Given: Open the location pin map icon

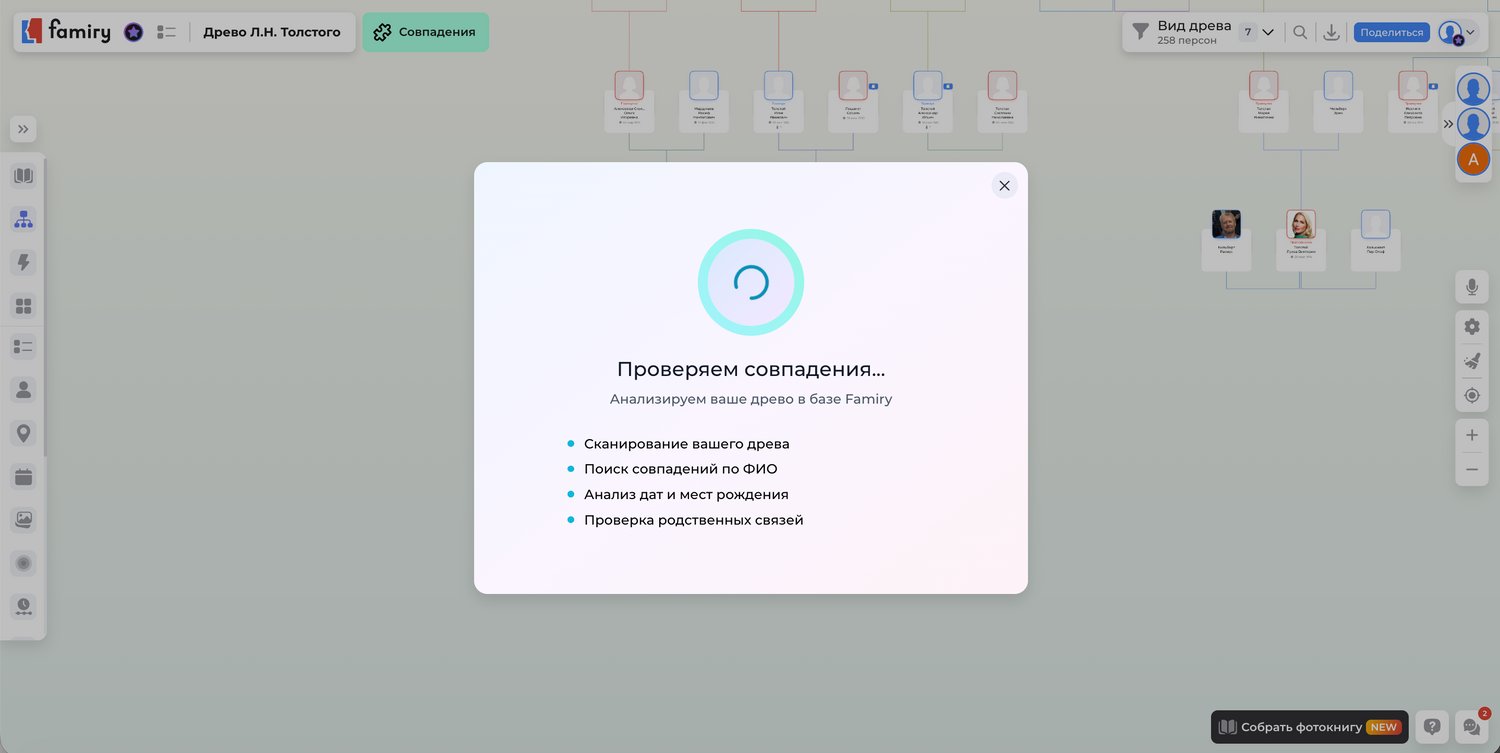Looking at the screenshot, I should [24, 434].
